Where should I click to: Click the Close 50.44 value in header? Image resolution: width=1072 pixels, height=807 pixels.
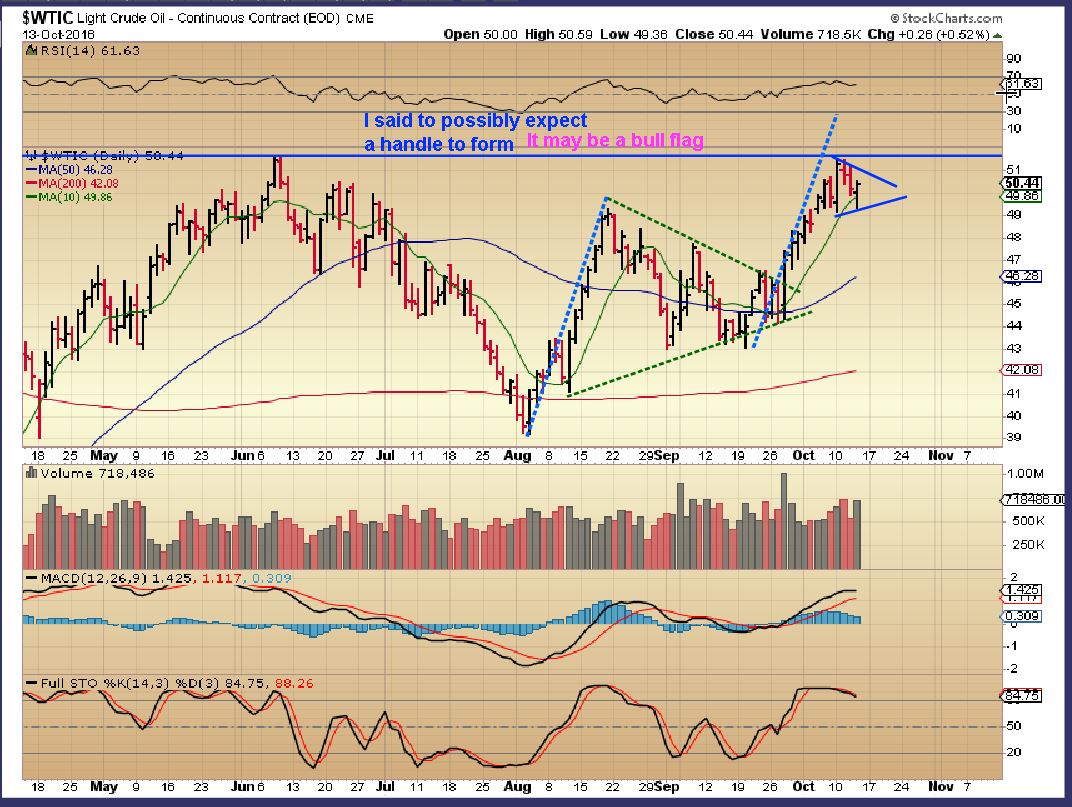coord(714,34)
